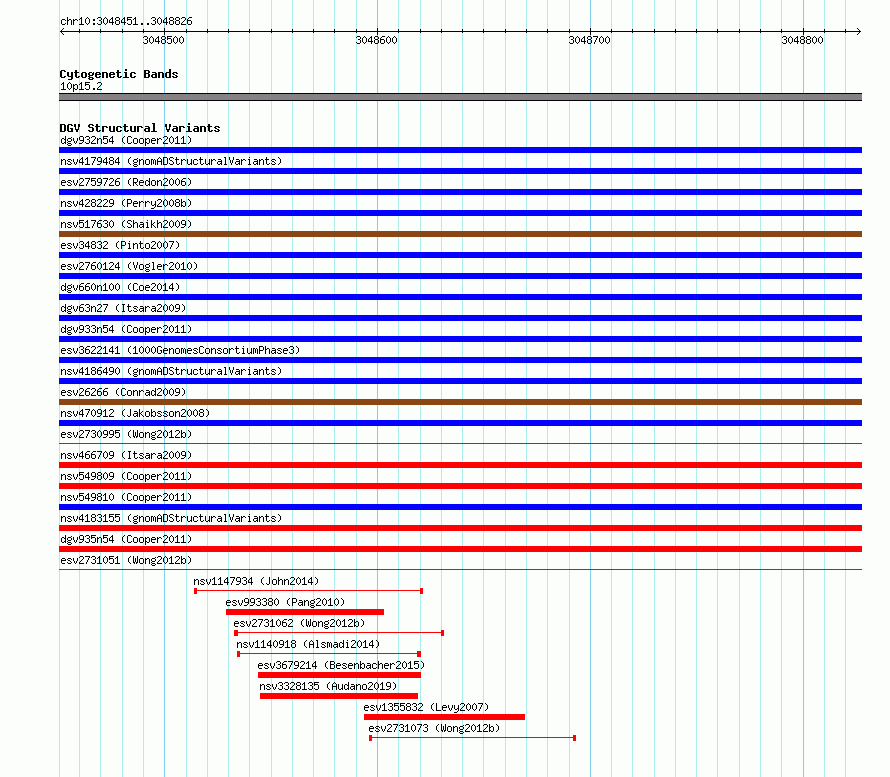Click the brown bar under nsv517630 (Shaikh2009)
Image resolution: width=890 pixels, height=777 pixels.
pyautogui.click(x=460, y=234)
